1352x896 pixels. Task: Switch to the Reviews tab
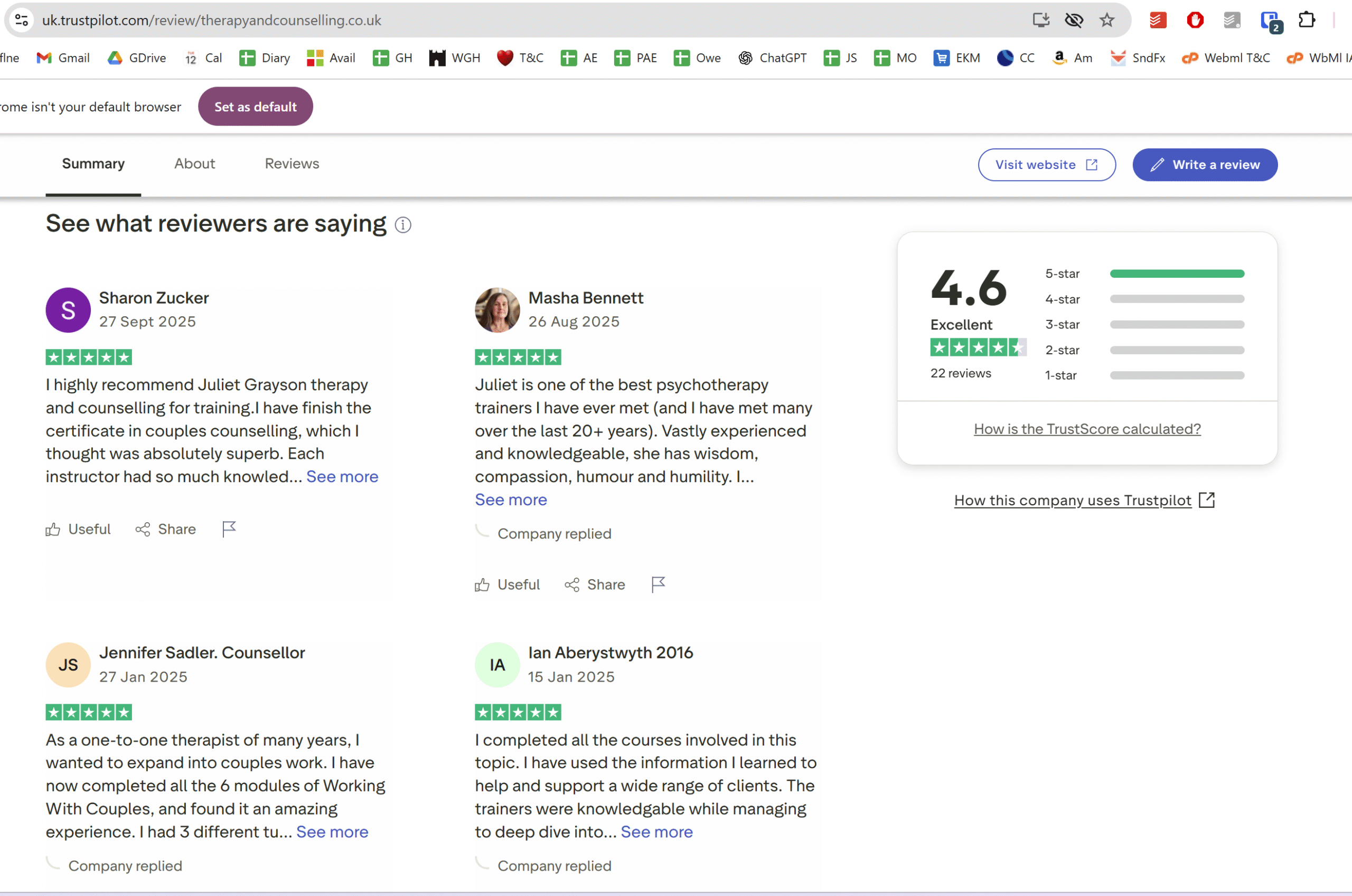292,164
